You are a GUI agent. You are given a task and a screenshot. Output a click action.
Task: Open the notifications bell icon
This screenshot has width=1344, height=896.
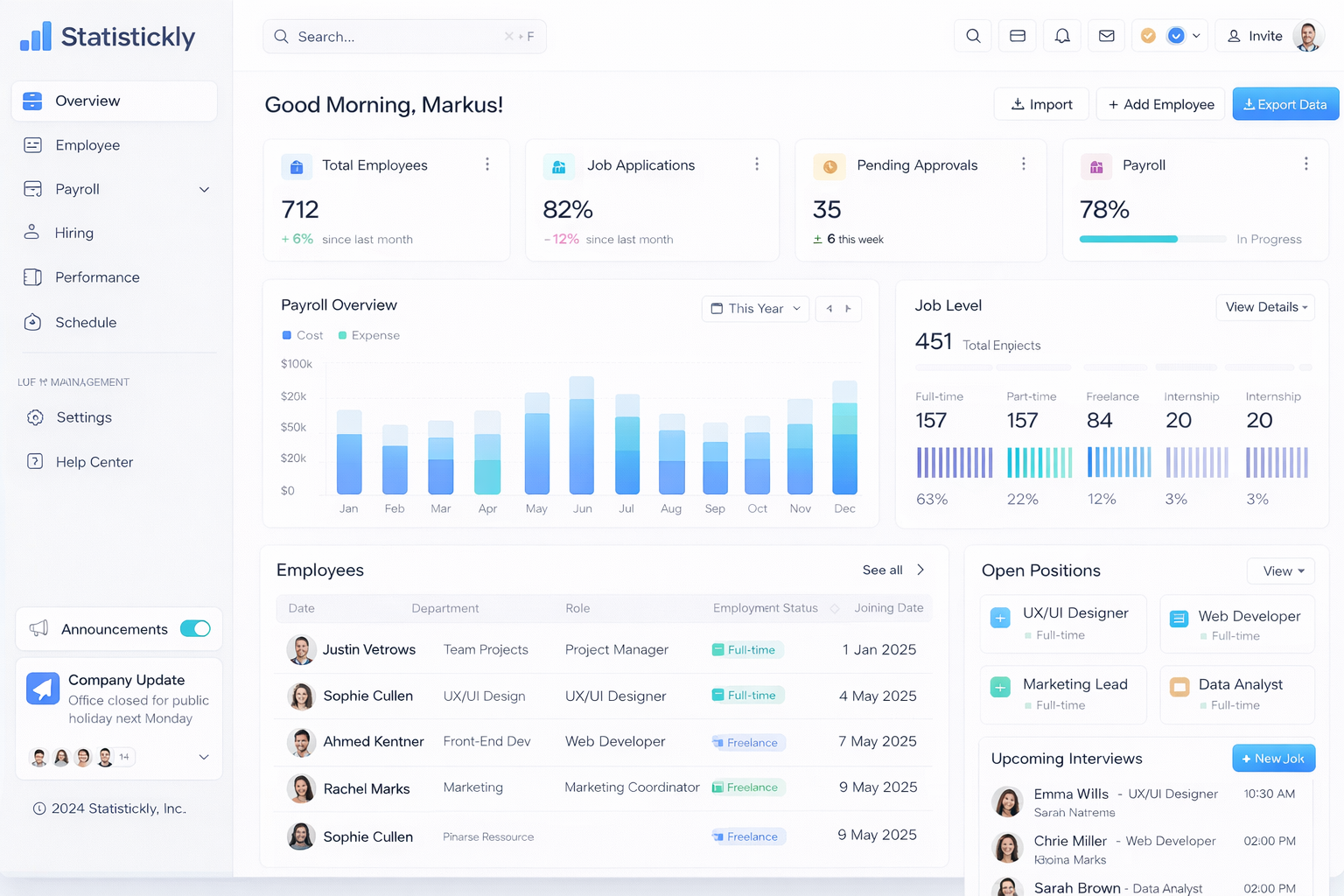coord(1061,36)
